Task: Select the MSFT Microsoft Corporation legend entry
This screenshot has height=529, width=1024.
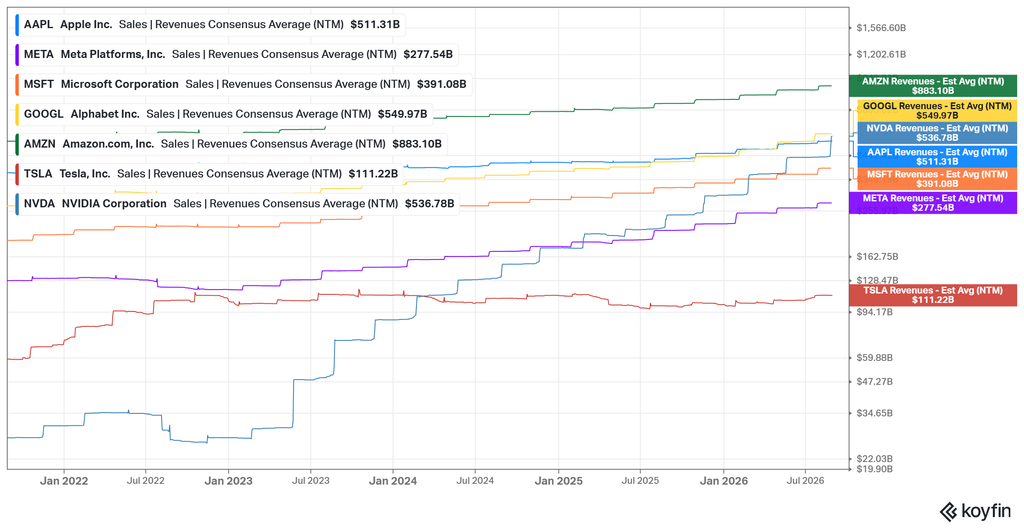Action: click(x=243, y=84)
